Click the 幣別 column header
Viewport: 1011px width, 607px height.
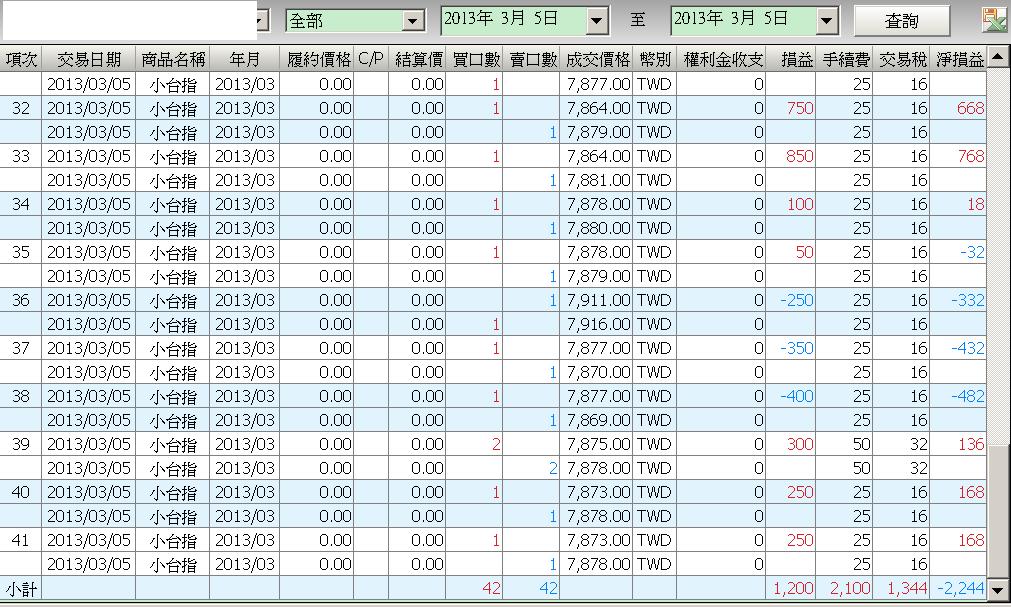click(x=654, y=59)
